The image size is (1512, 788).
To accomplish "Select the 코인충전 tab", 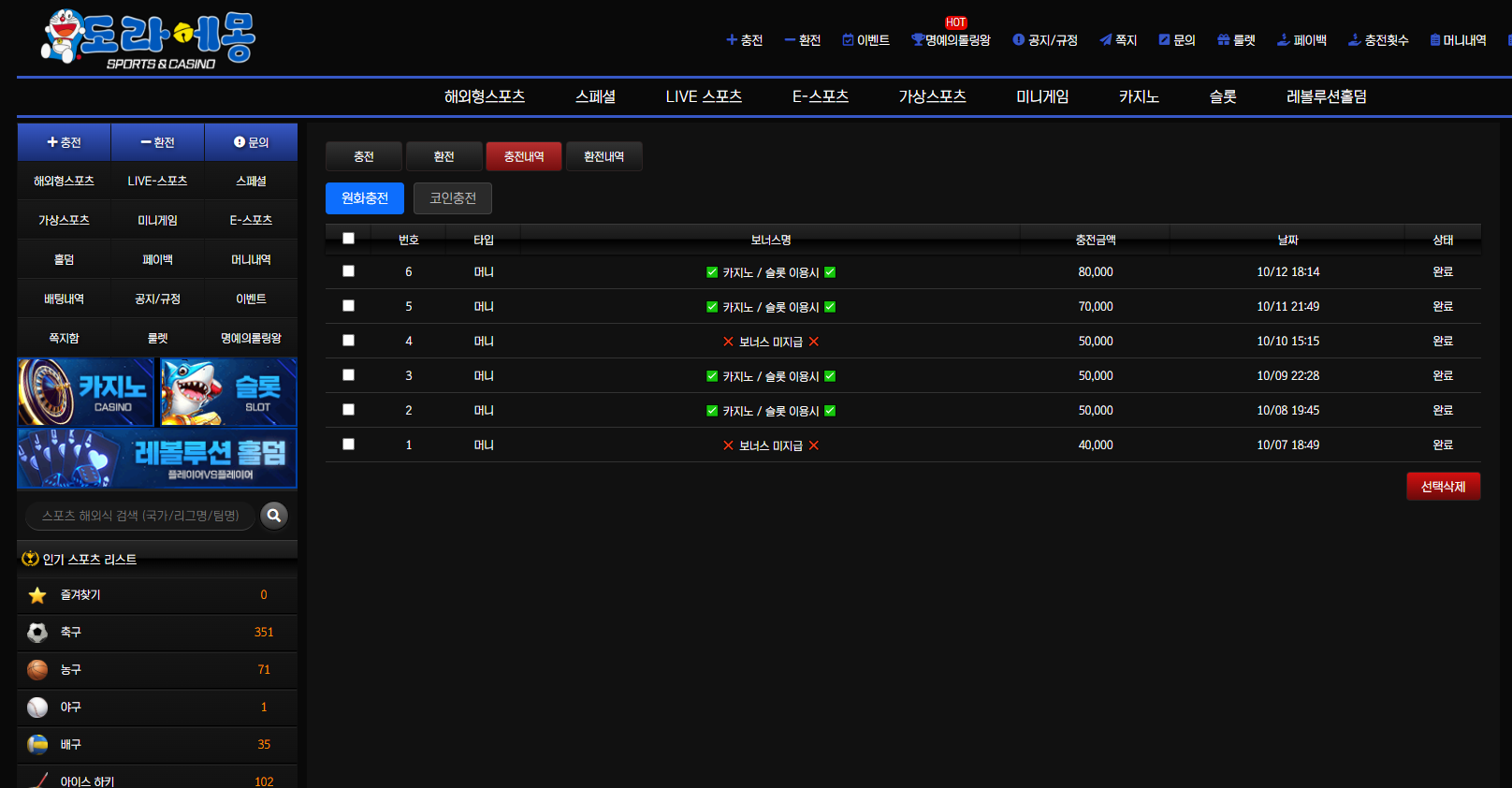I will [x=453, y=198].
